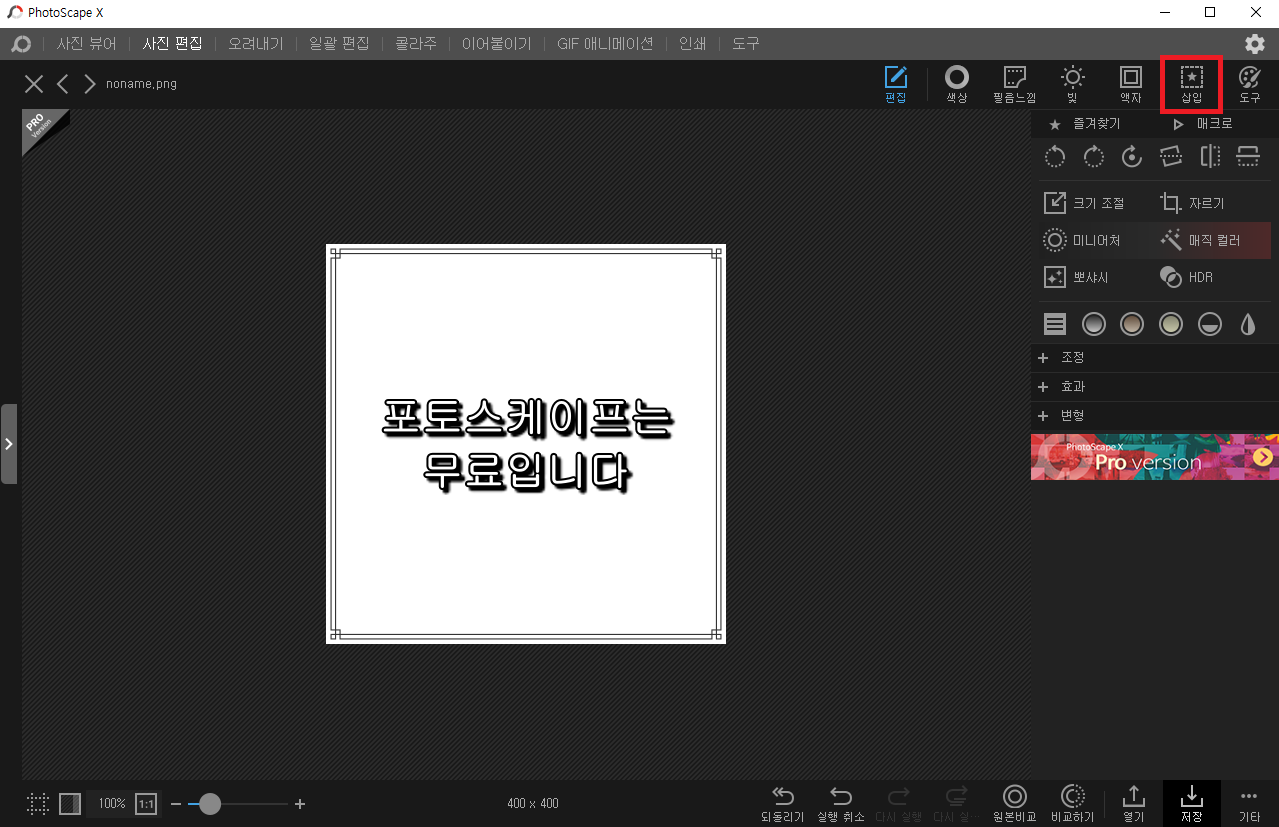Switch to the 인쇄 tab
1279x827 pixels.
click(x=692, y=44)
